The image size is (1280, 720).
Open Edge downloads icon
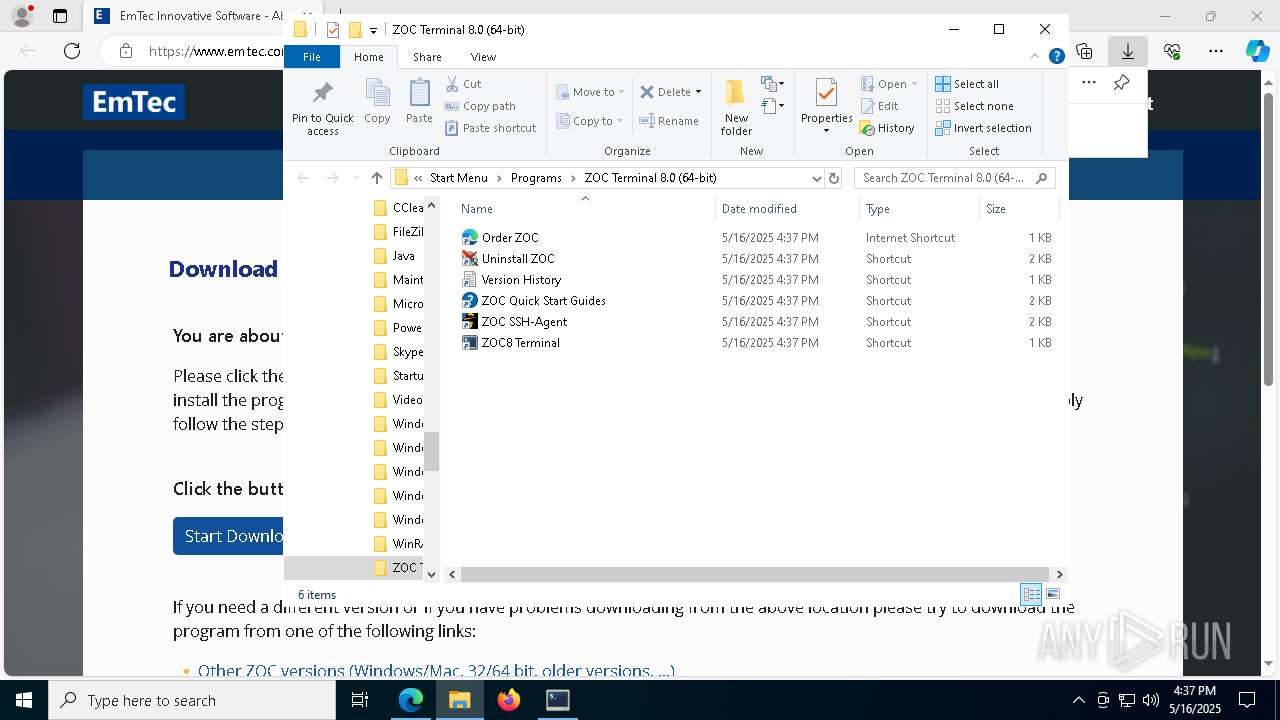[x=1128, y=51]
